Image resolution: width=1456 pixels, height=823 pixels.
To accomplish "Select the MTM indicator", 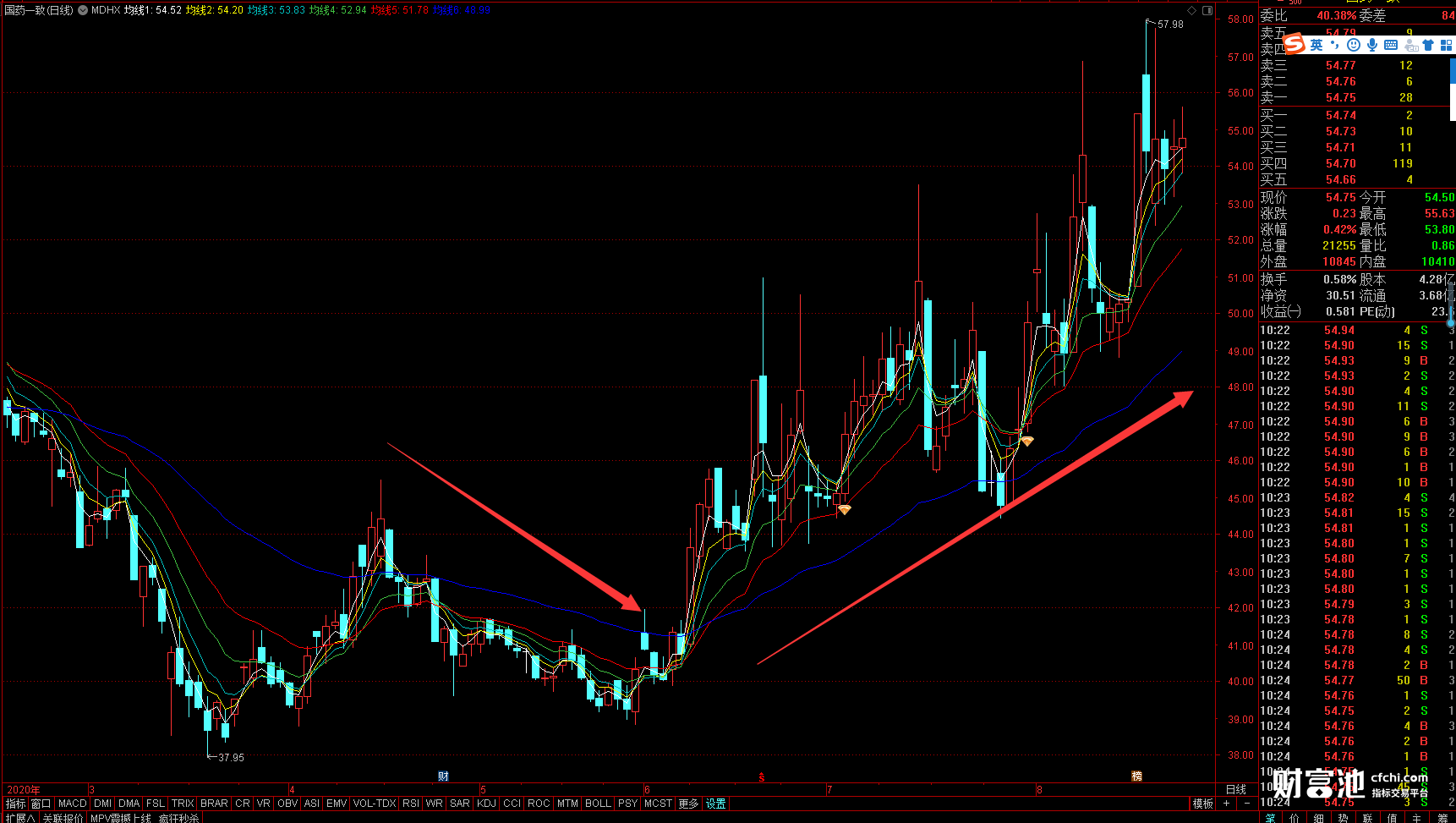I will (567, 804).
